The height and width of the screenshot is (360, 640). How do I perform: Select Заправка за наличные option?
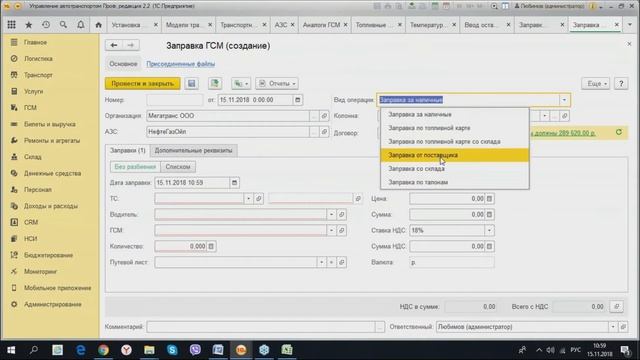pyautogui.click(x=455, y=115)
